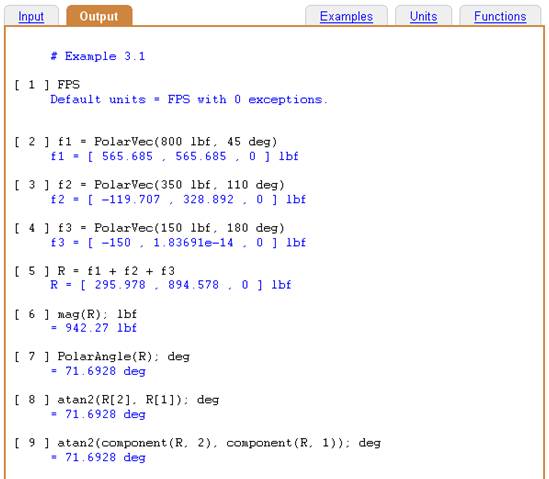
Task: Click the R result vector 295.978
Action: point(171,285)
